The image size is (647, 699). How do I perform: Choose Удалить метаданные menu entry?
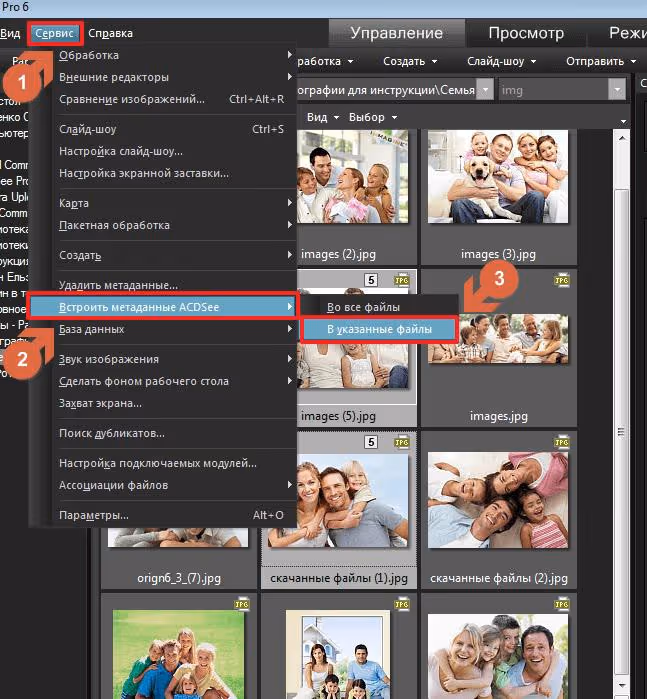[x=176, y=285]
